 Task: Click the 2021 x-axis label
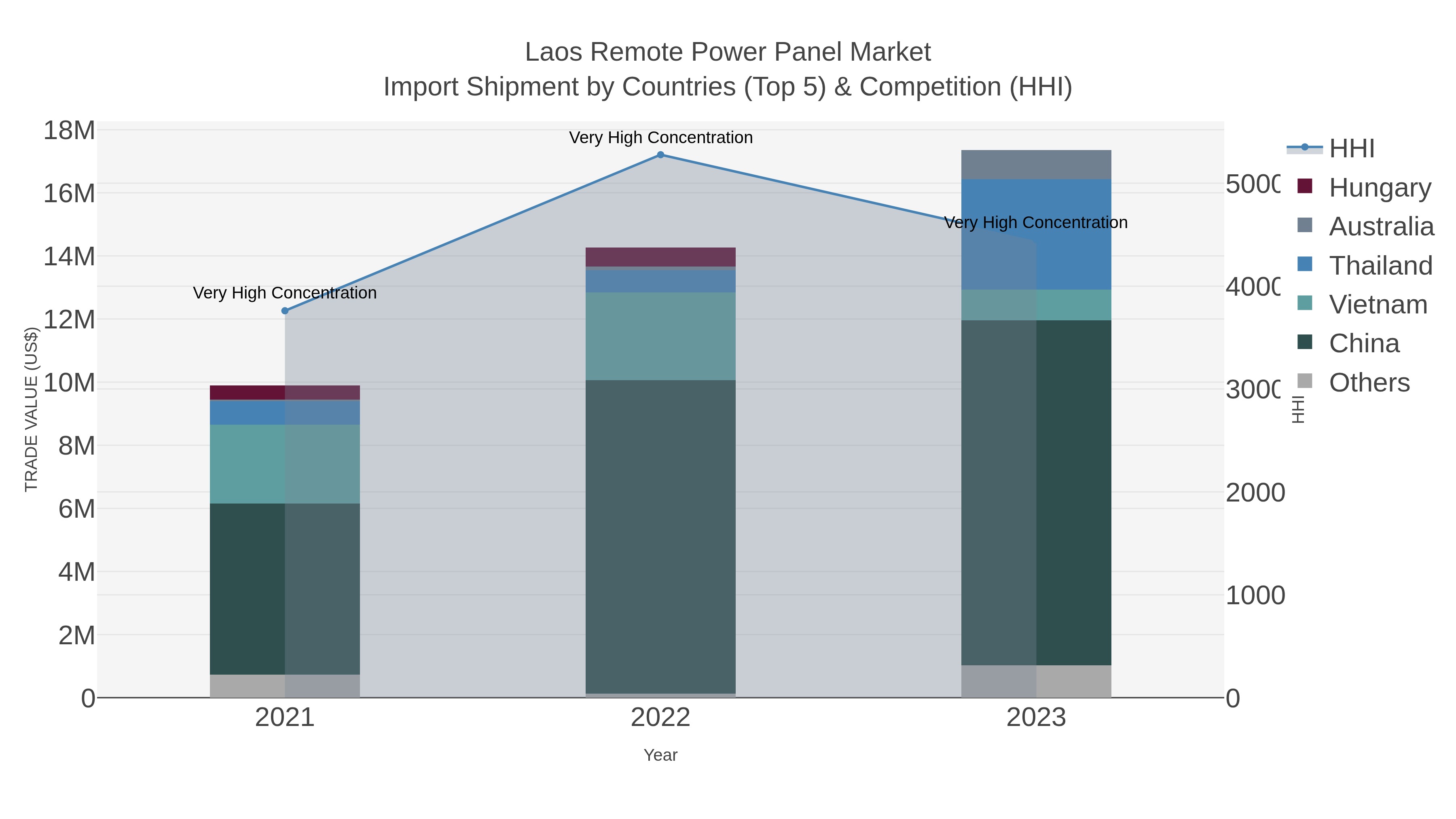[285, 718]
